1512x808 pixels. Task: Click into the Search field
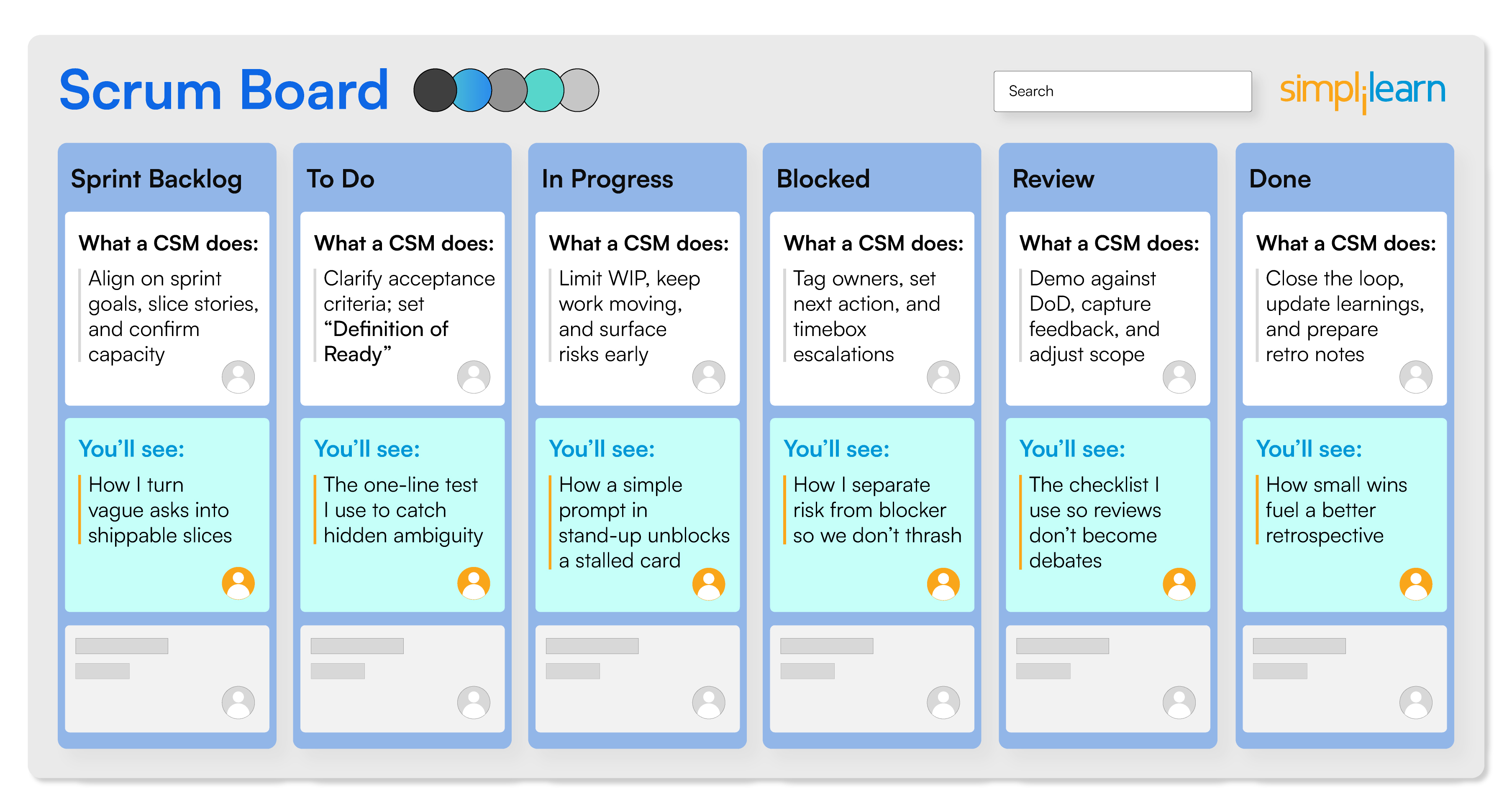coord(1122,91)
